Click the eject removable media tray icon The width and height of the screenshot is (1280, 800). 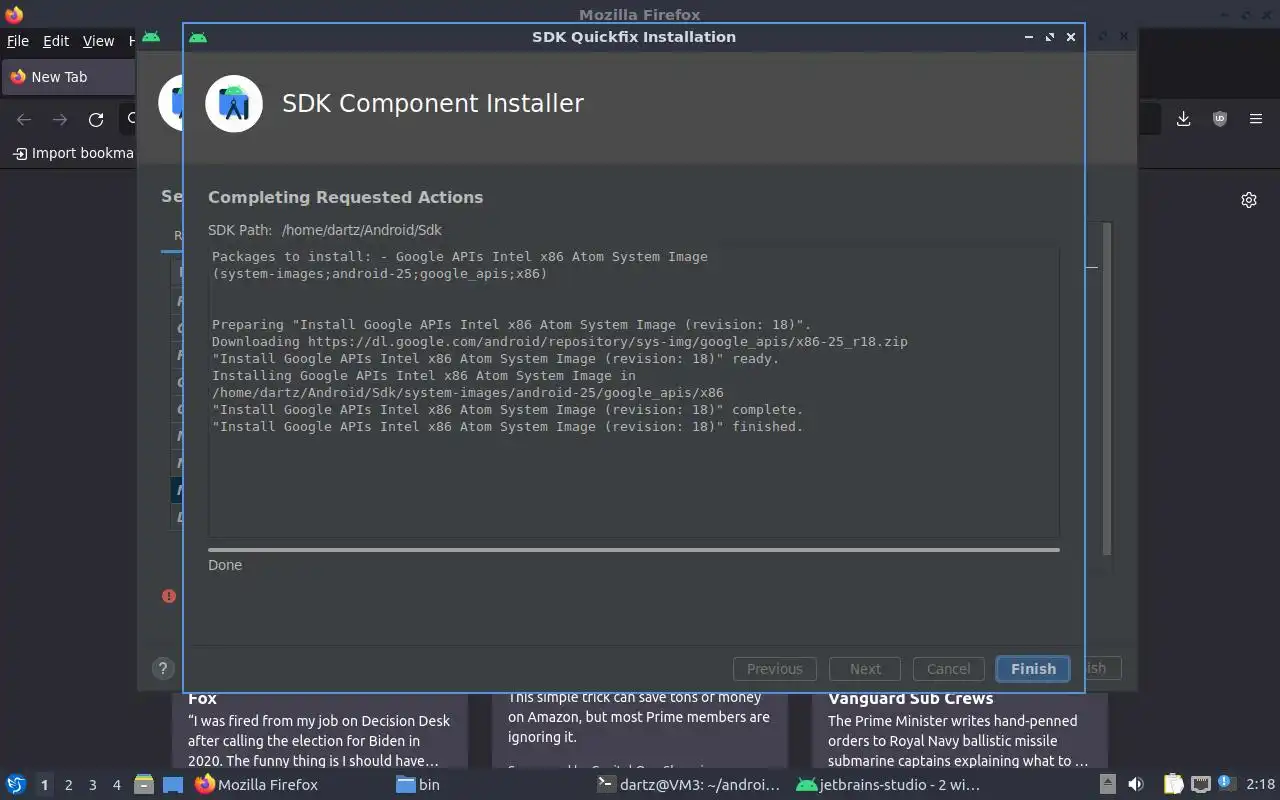(x=1108, y=785)
